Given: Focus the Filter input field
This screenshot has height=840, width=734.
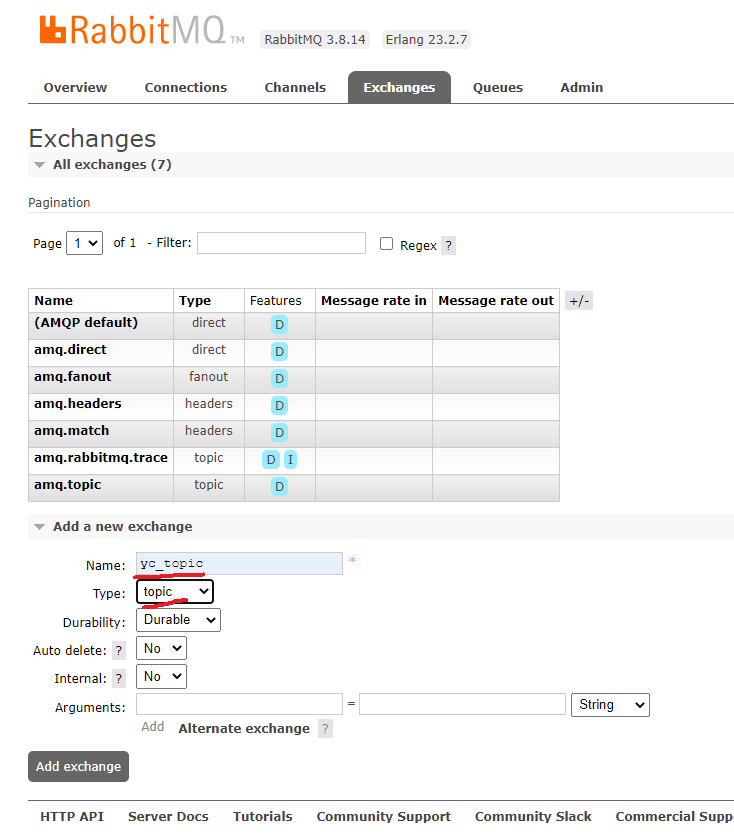Looking at the screenshot, I should (x=281, y=243).
